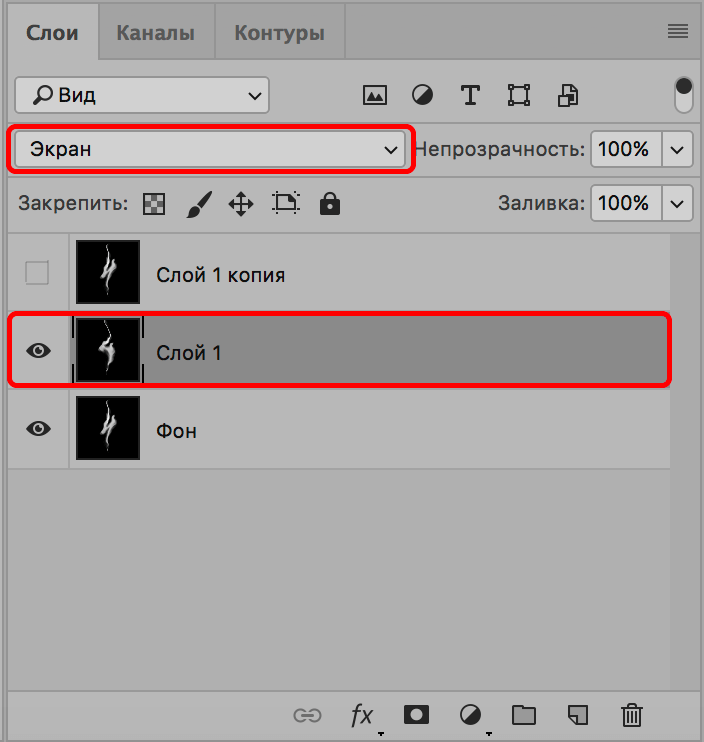Open the Вид filter type dropdown
This screenshot has width=704, height=742.
141,95
